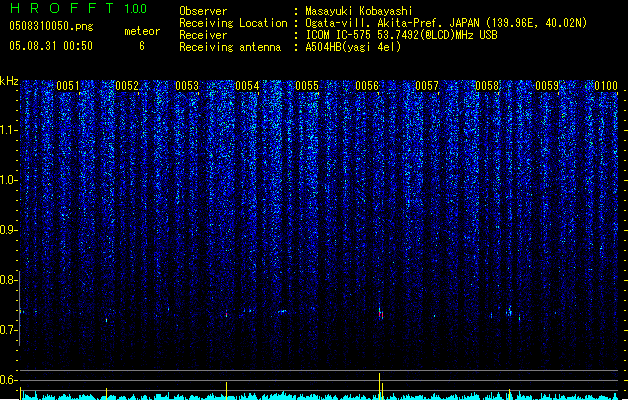Click the 0059 time marker
The image size is (629, 400).
coord(547,86)
